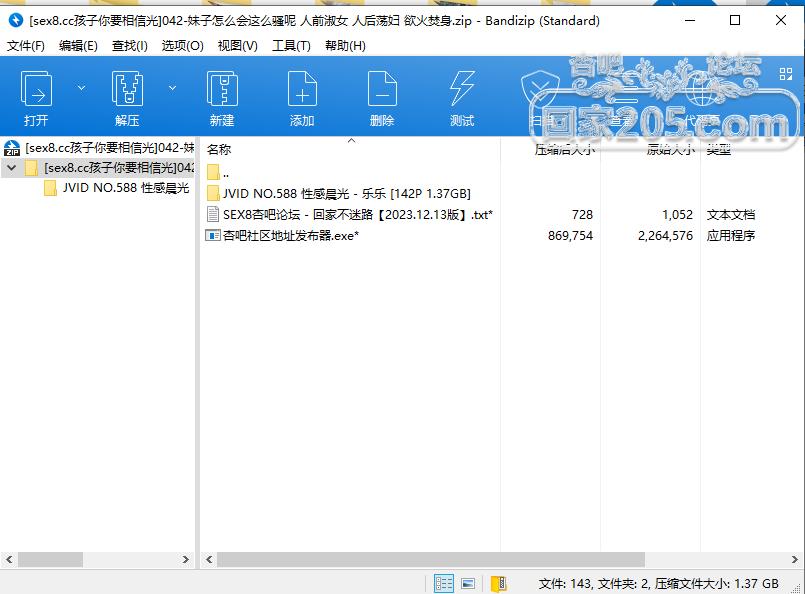Click the compressed size value 869,754
This screenshot has width=805, height=594.
[570, 236]
